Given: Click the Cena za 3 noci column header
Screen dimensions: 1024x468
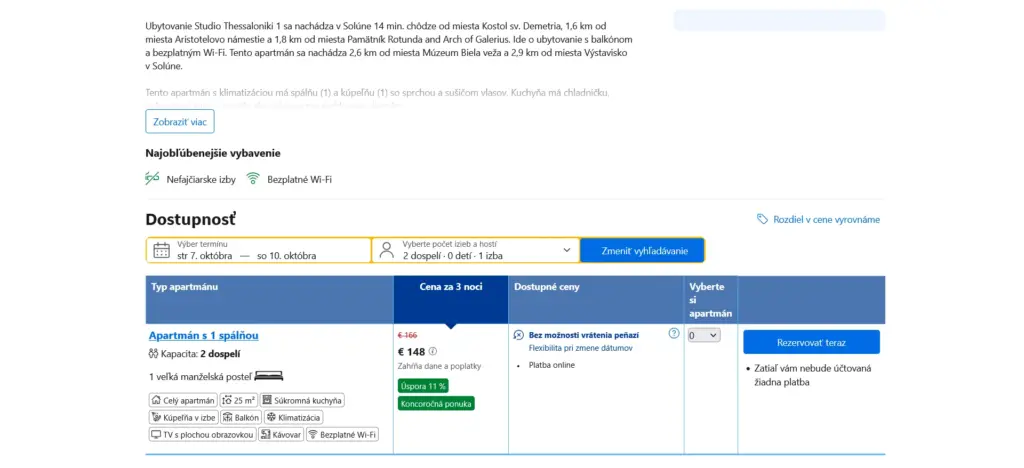Looking at the screenshot, I should coord(451,300).
